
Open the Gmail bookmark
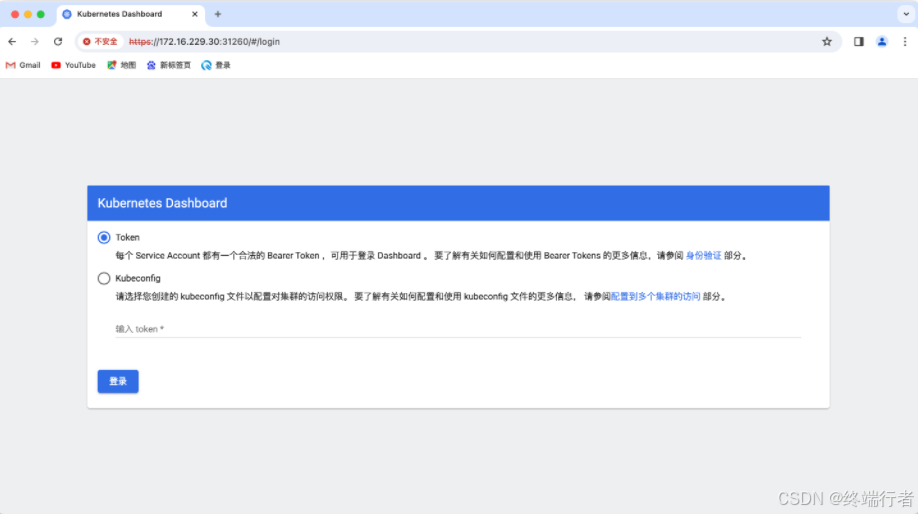pyautogui.click(x=23, y=65)
